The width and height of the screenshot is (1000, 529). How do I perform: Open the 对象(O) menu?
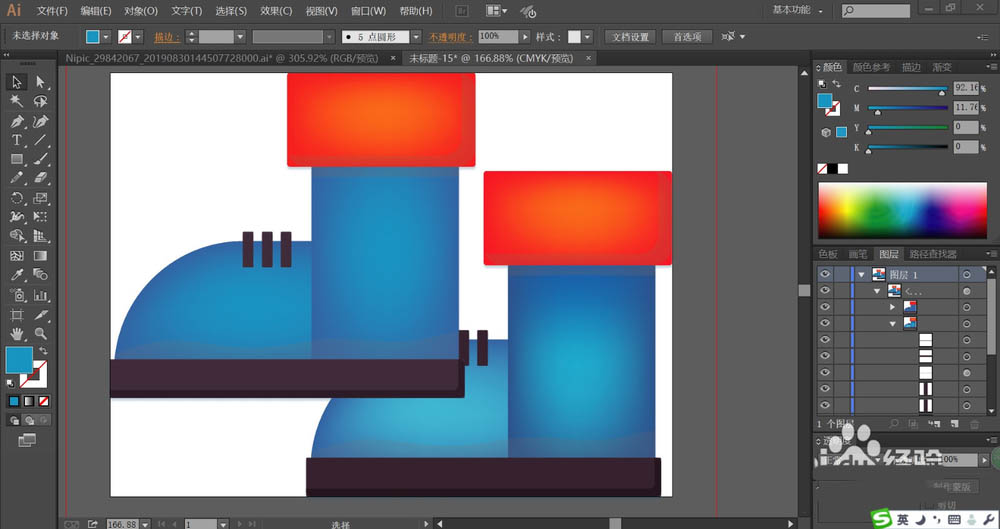141,11
